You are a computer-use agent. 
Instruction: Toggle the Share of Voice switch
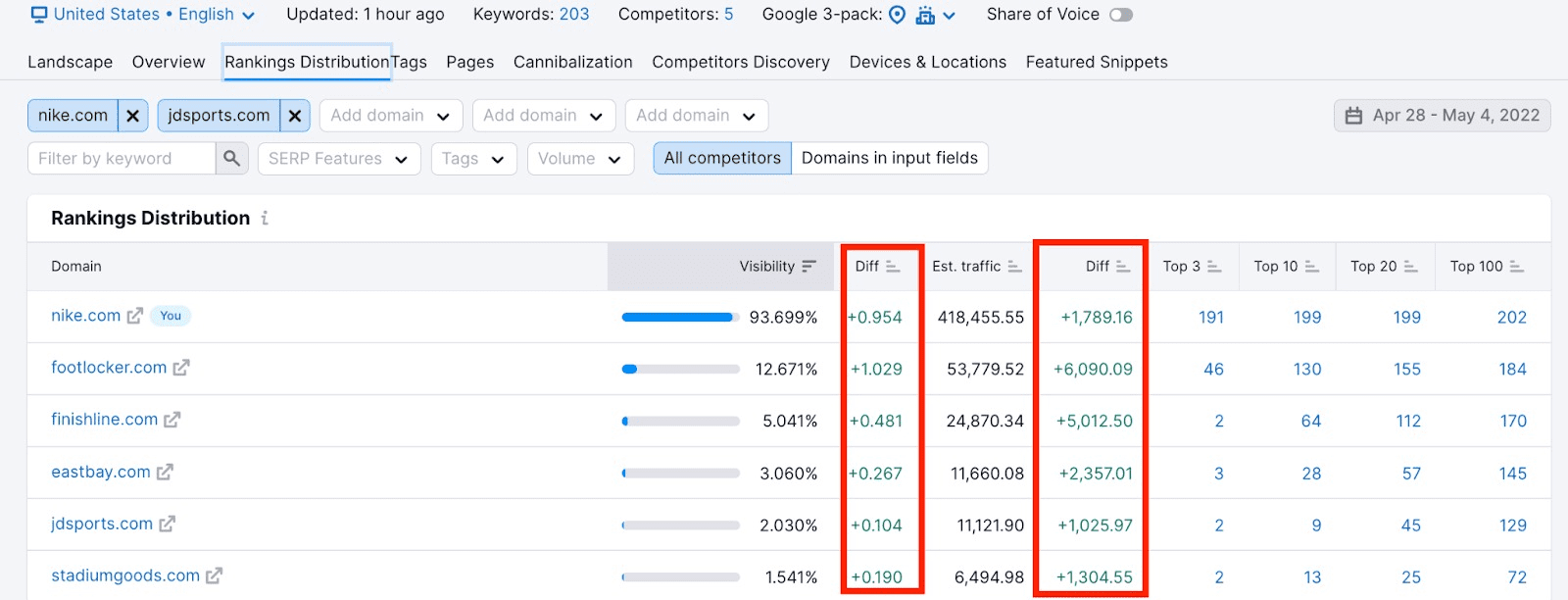(x=1120, y=15)
